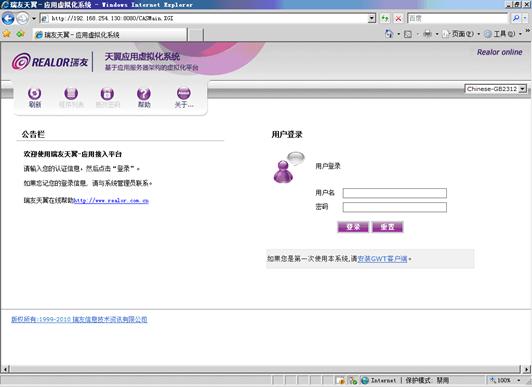This screenshot has width=532, height=387.
Task: Click the address bar refresh icon
Action: pyautogui.click(x=385, y=18)
